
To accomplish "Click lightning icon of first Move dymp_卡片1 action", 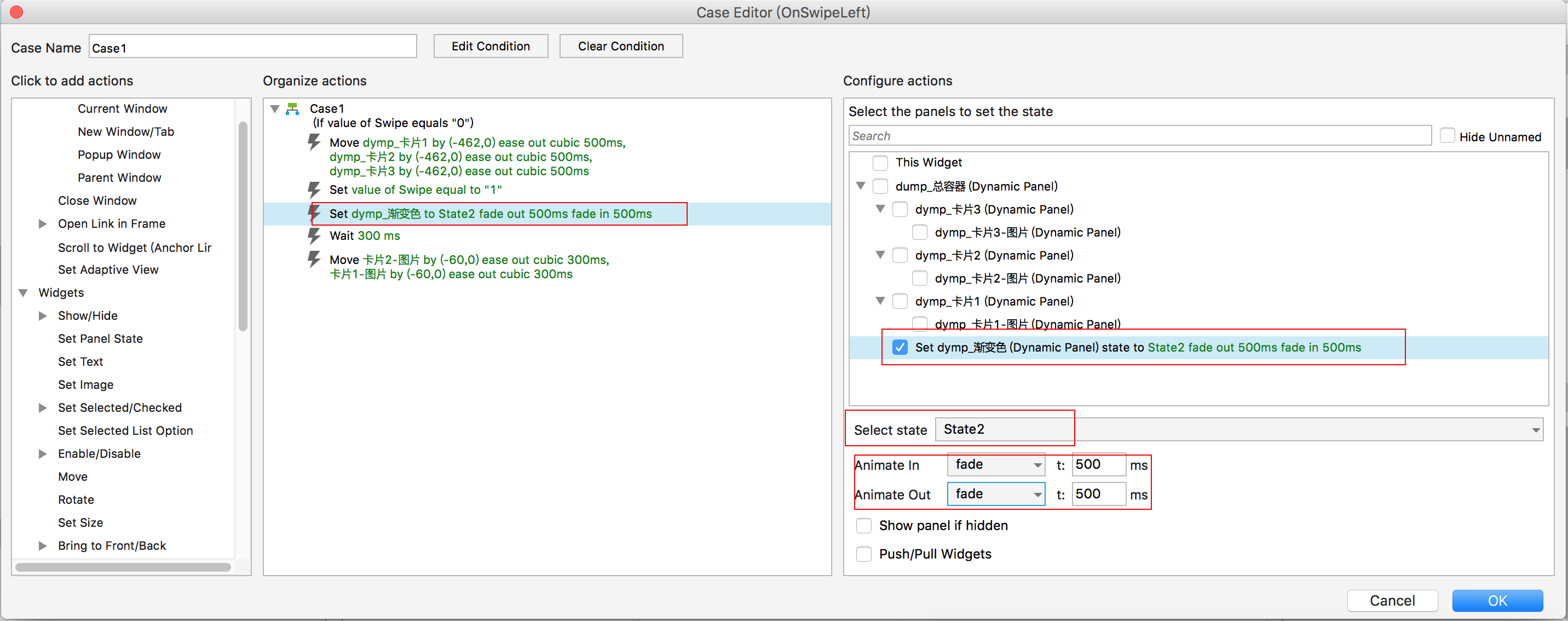I will [x=314, y=142].
